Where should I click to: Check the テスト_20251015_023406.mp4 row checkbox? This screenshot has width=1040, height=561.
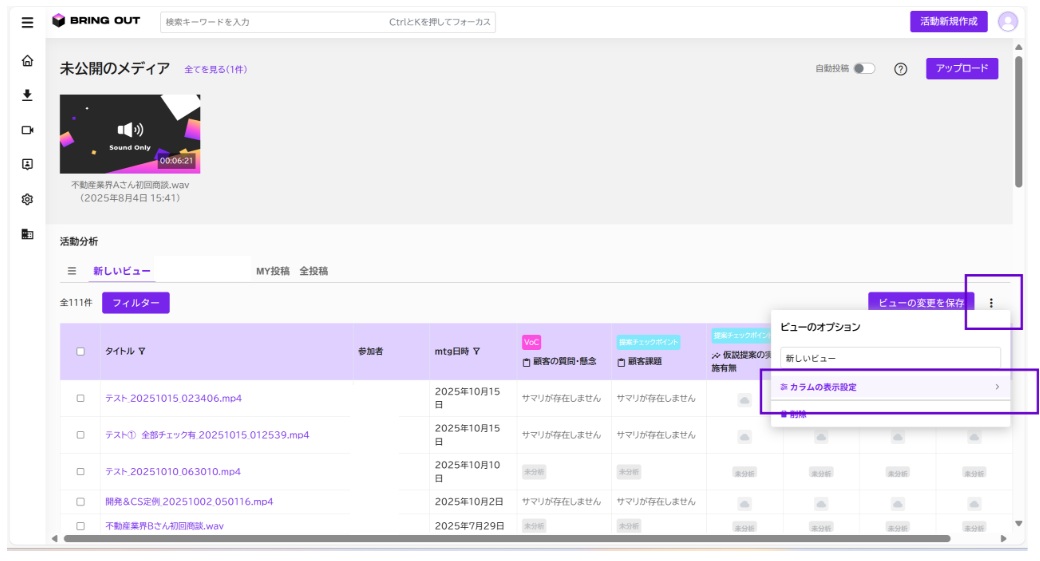point(80,399)
